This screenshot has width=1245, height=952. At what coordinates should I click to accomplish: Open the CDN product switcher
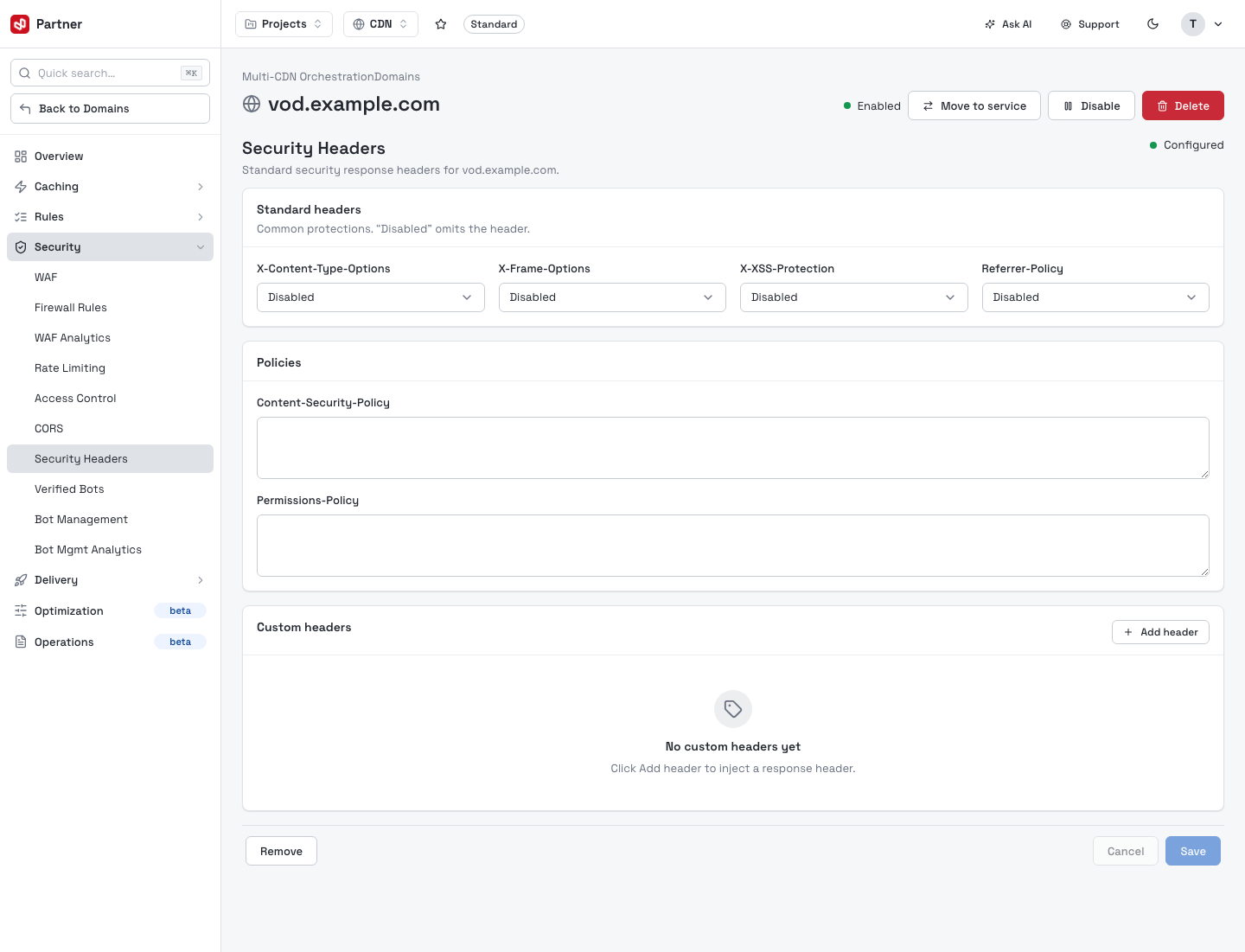380,24
